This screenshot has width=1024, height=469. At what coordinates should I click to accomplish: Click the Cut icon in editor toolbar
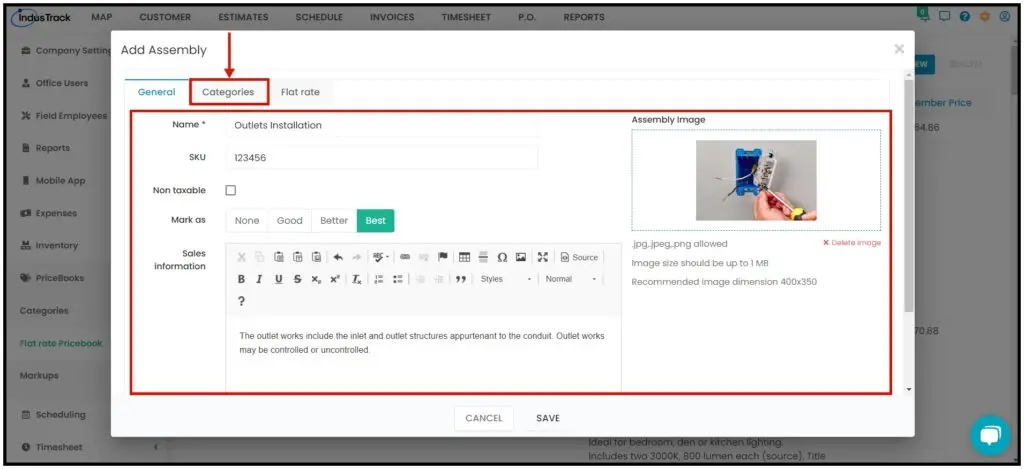[x=241, y=257]
